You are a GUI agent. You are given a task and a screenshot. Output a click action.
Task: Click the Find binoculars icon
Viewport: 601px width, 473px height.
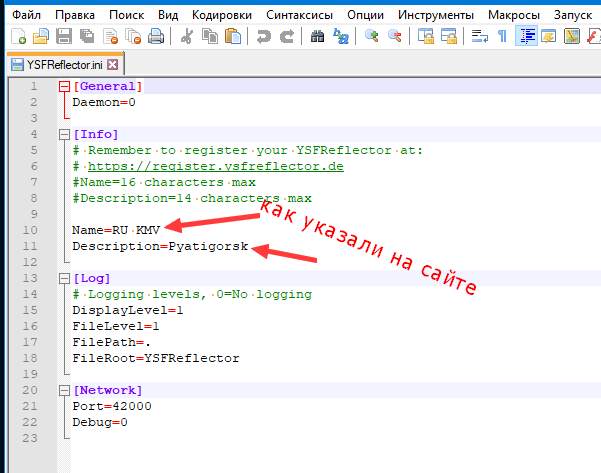318,37
